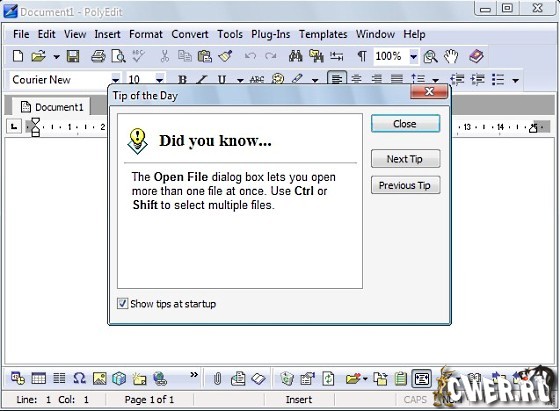Click the ruler tab stop selector
The width and height of the screenshot is (560, 411).
coord(14,126)
